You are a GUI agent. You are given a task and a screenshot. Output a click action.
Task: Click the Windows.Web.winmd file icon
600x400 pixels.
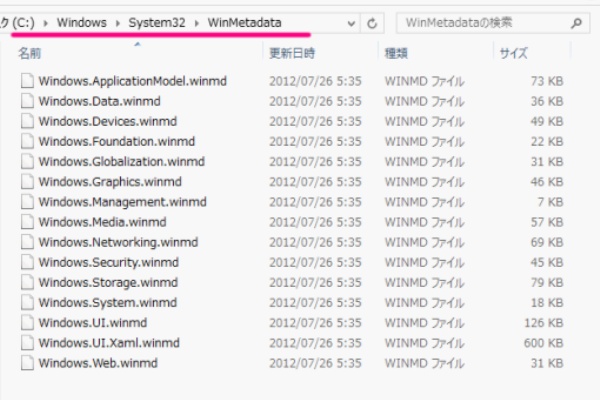[x=27, y=363]
